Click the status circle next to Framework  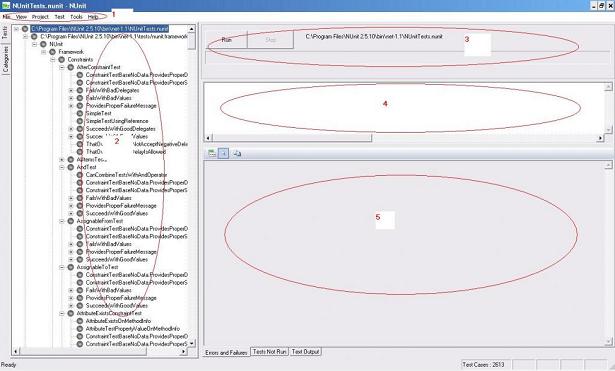point(53,52)
